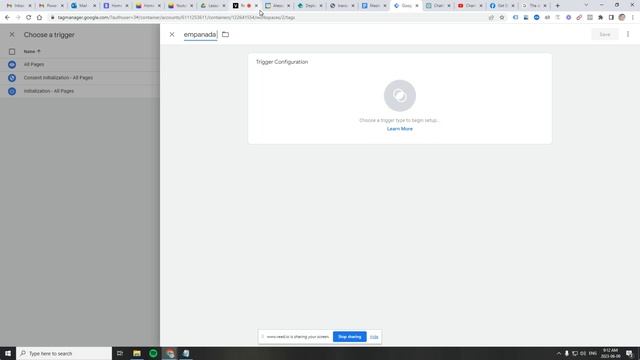Expand the tab search chevron
The image size is (640, 360).
[586, 5]
